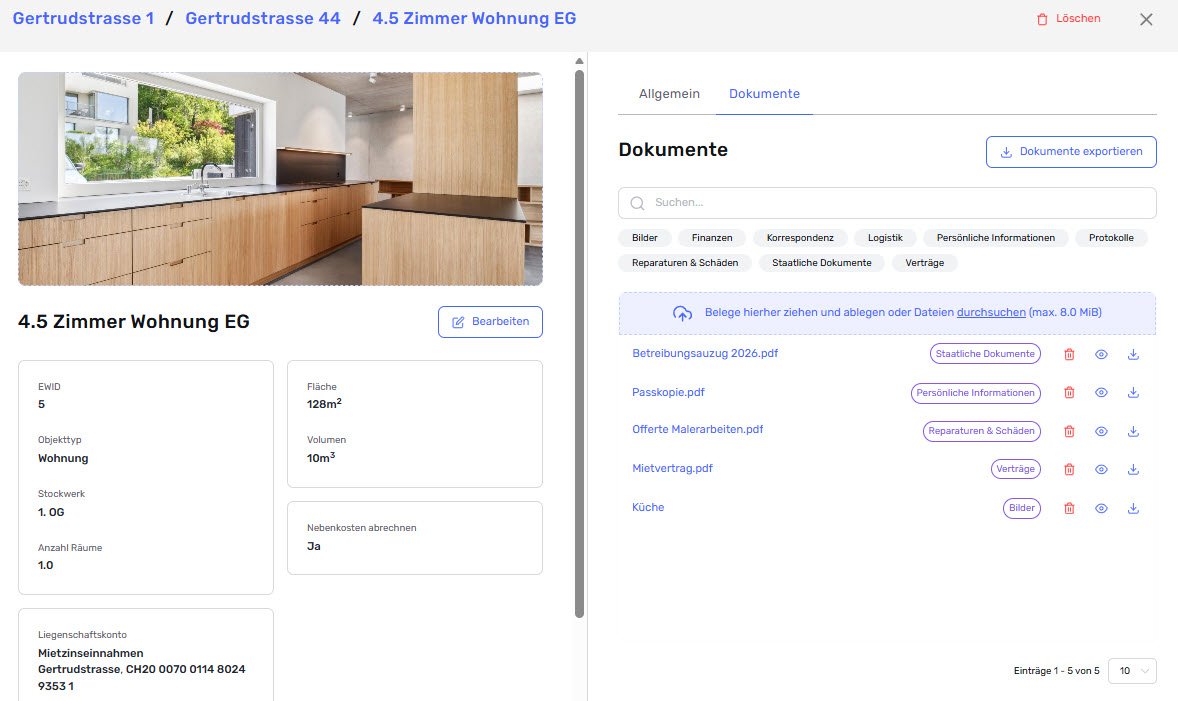Open the Küche document link

648,507
